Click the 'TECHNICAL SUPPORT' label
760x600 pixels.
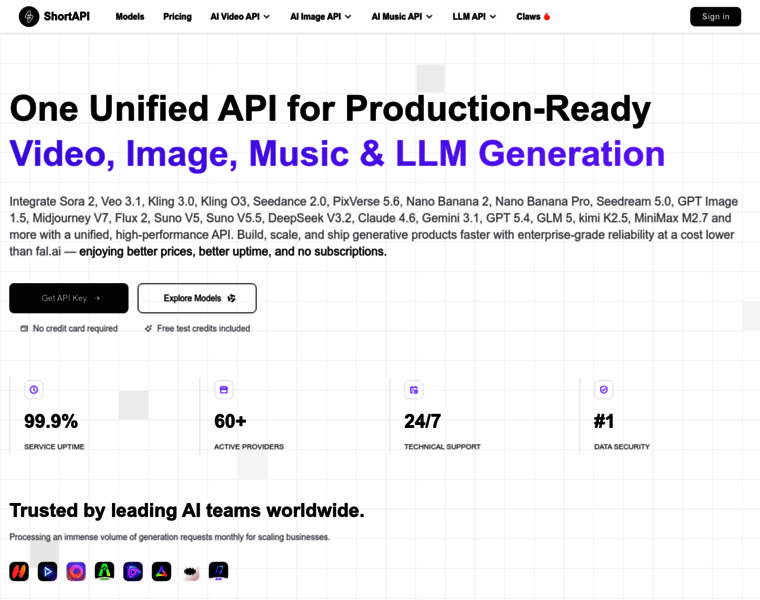point(443,446)
